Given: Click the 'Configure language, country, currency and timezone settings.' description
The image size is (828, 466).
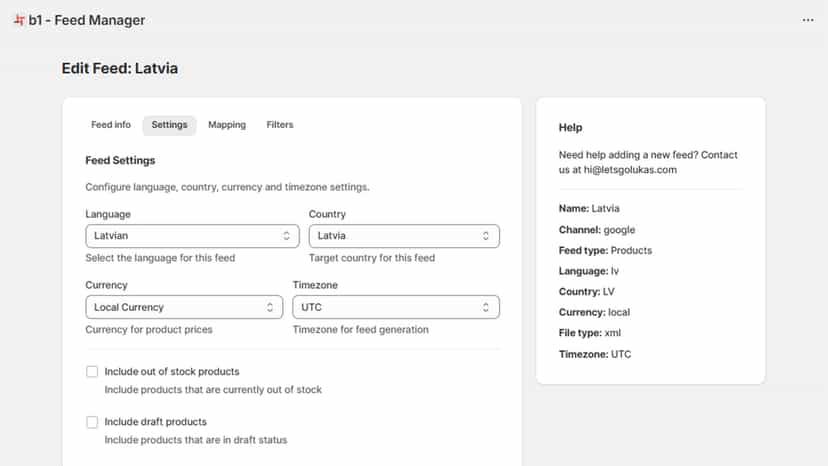Looking at the screenshot, I should point(227,187).
